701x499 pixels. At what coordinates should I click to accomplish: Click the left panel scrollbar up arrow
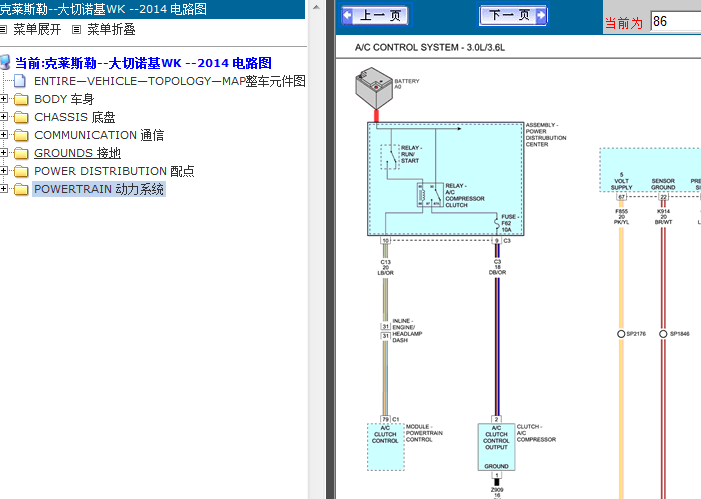tap(316, 7)
